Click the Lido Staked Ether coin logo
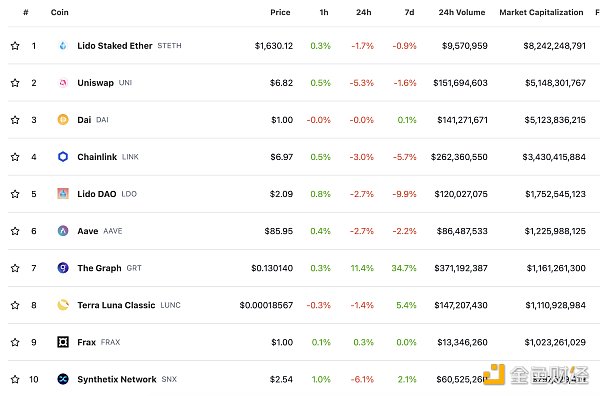 point(63,46)
